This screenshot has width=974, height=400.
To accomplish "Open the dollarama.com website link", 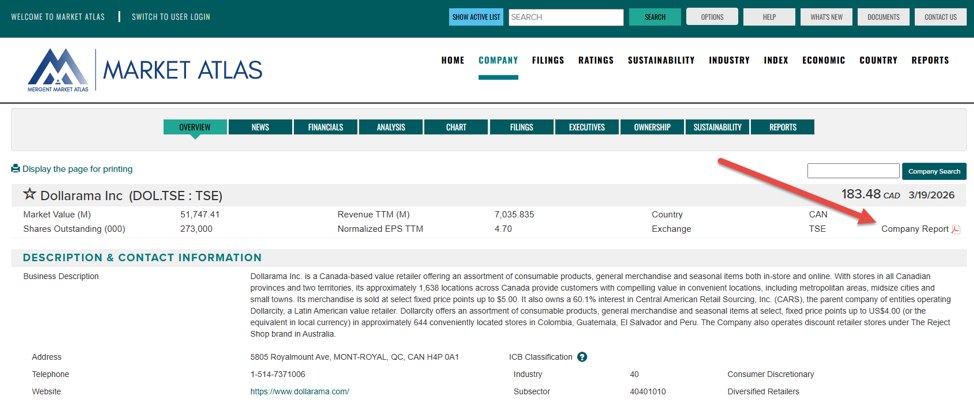I will click(x=300, y=392).
